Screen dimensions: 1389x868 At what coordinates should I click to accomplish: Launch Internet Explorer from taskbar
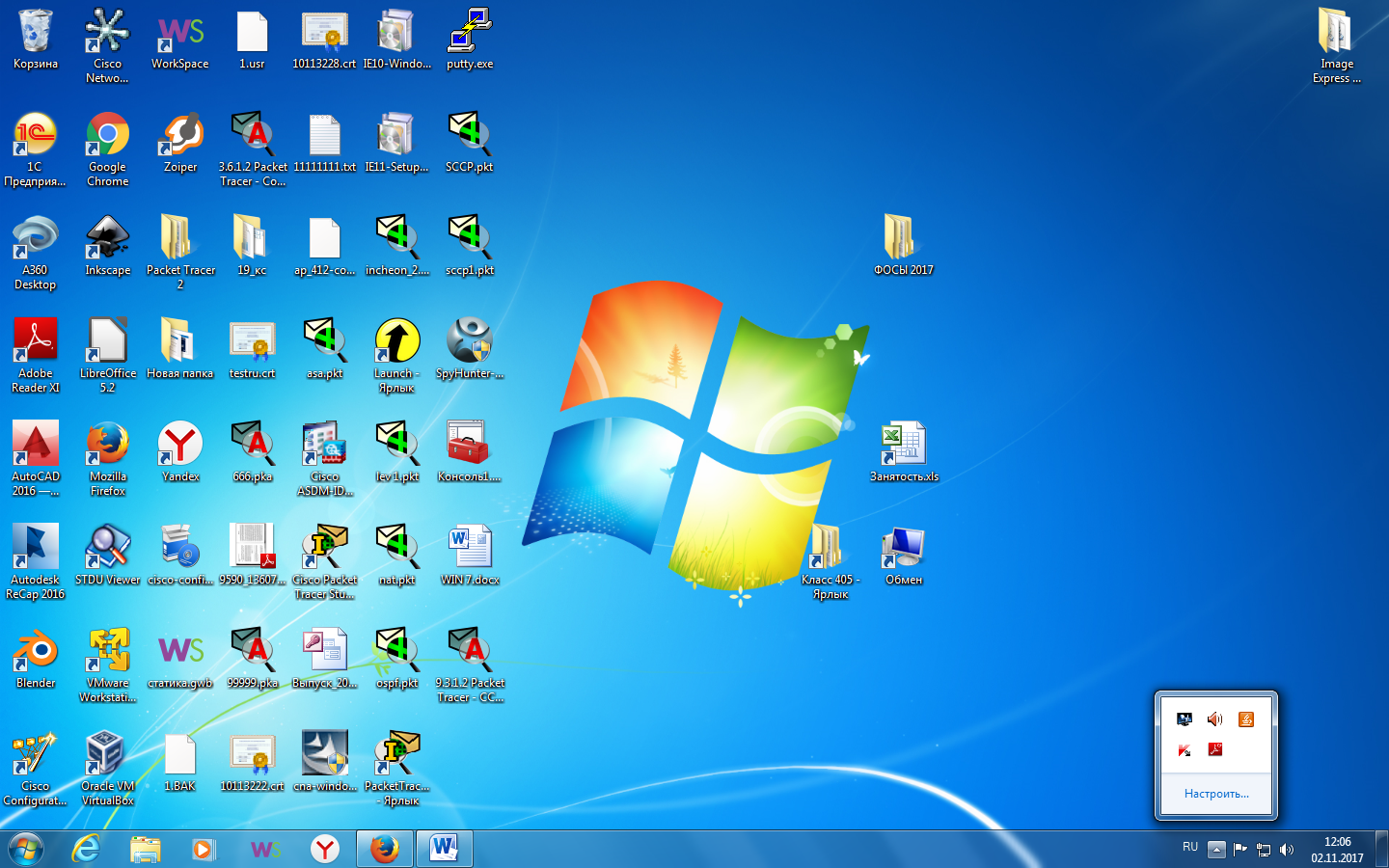87,849
